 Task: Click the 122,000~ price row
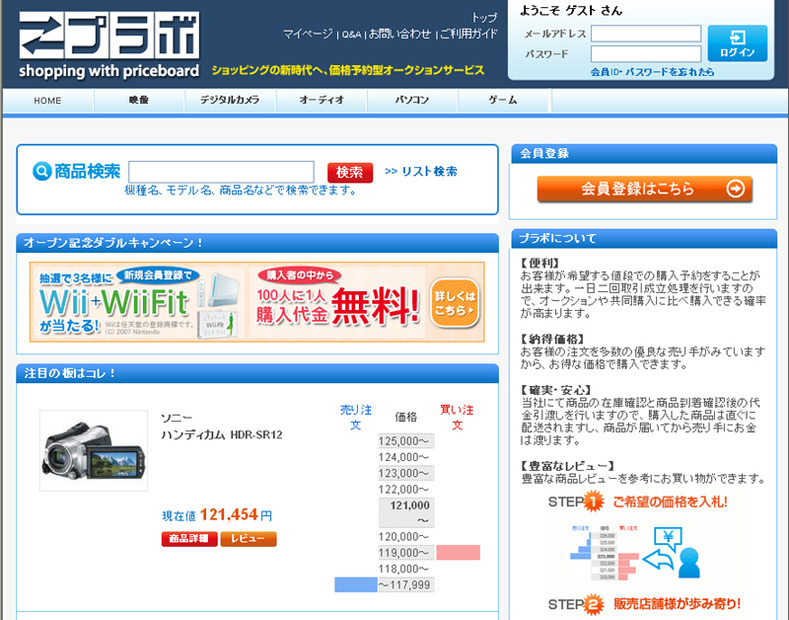tap(406, 489)
